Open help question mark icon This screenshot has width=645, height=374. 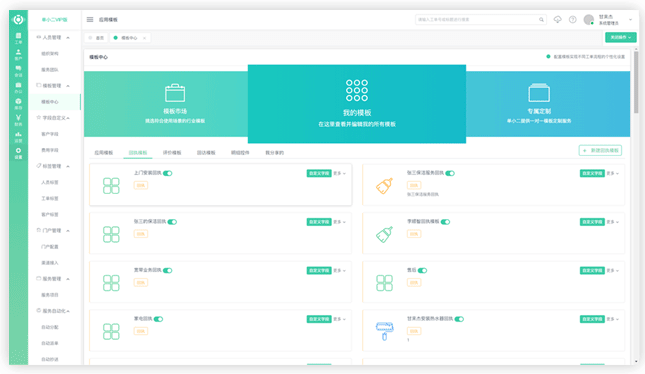point(573,19)
